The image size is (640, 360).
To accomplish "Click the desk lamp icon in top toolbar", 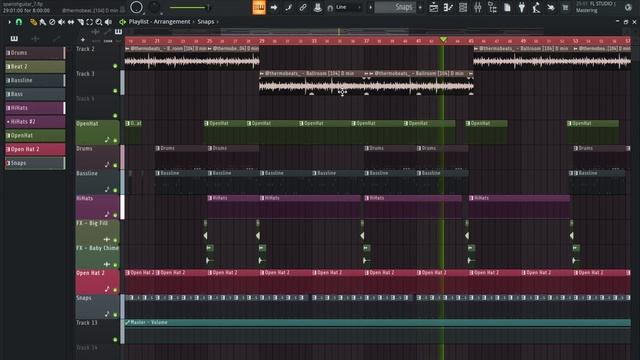I will coord(536,7).
